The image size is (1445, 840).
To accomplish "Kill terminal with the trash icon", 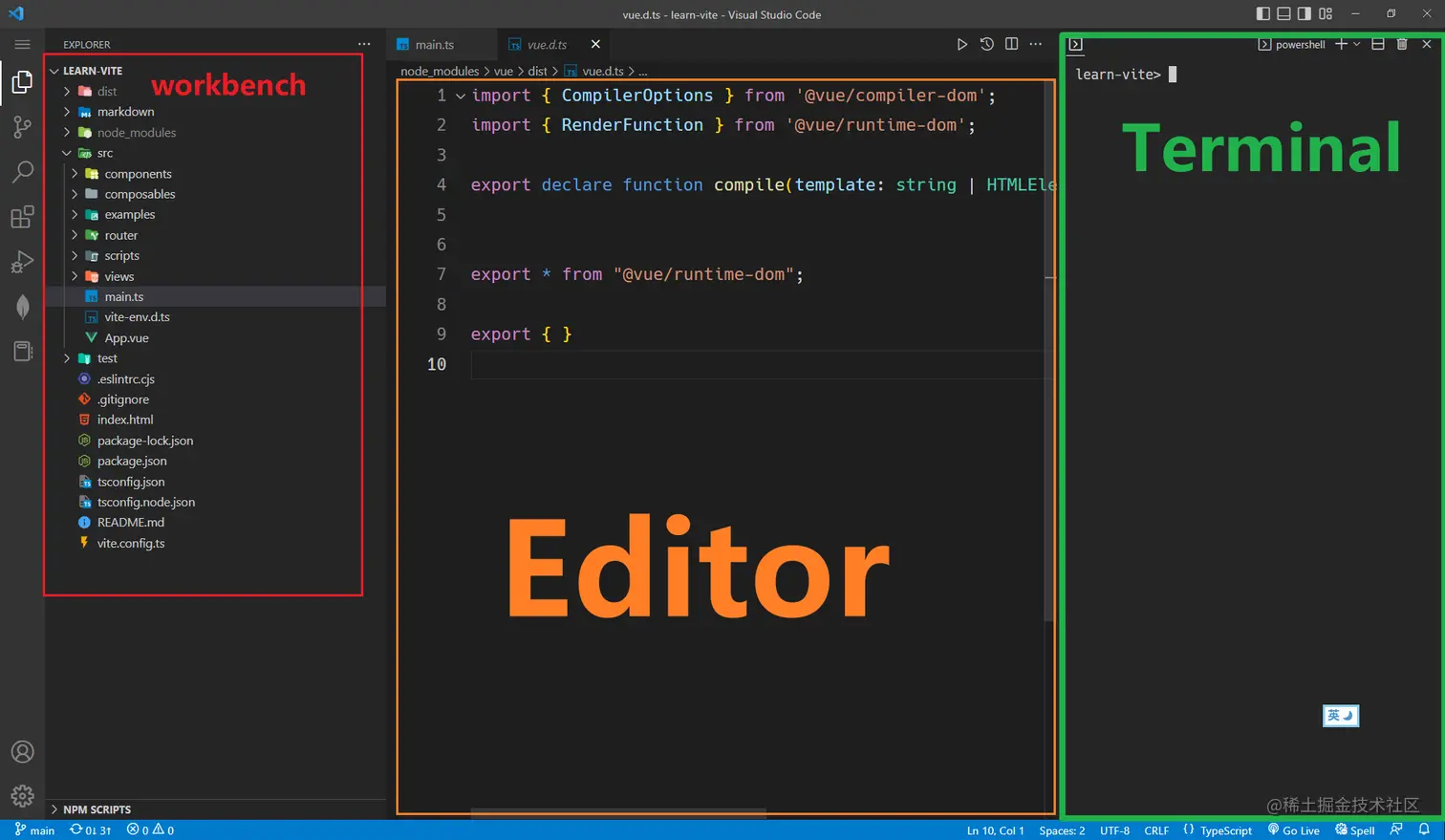I will coord(1402,44).
